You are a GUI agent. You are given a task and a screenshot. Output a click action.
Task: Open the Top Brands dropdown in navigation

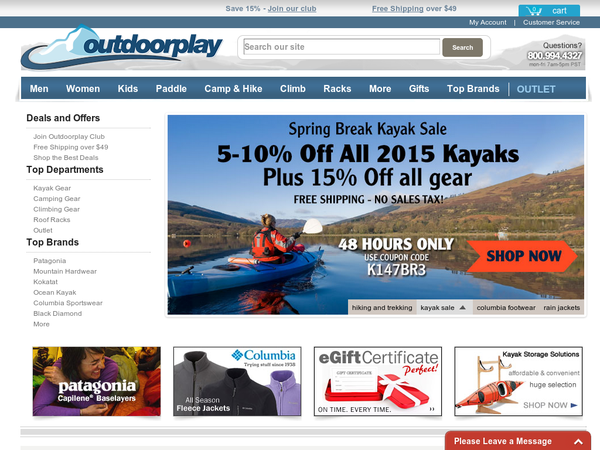click(473, 89)
